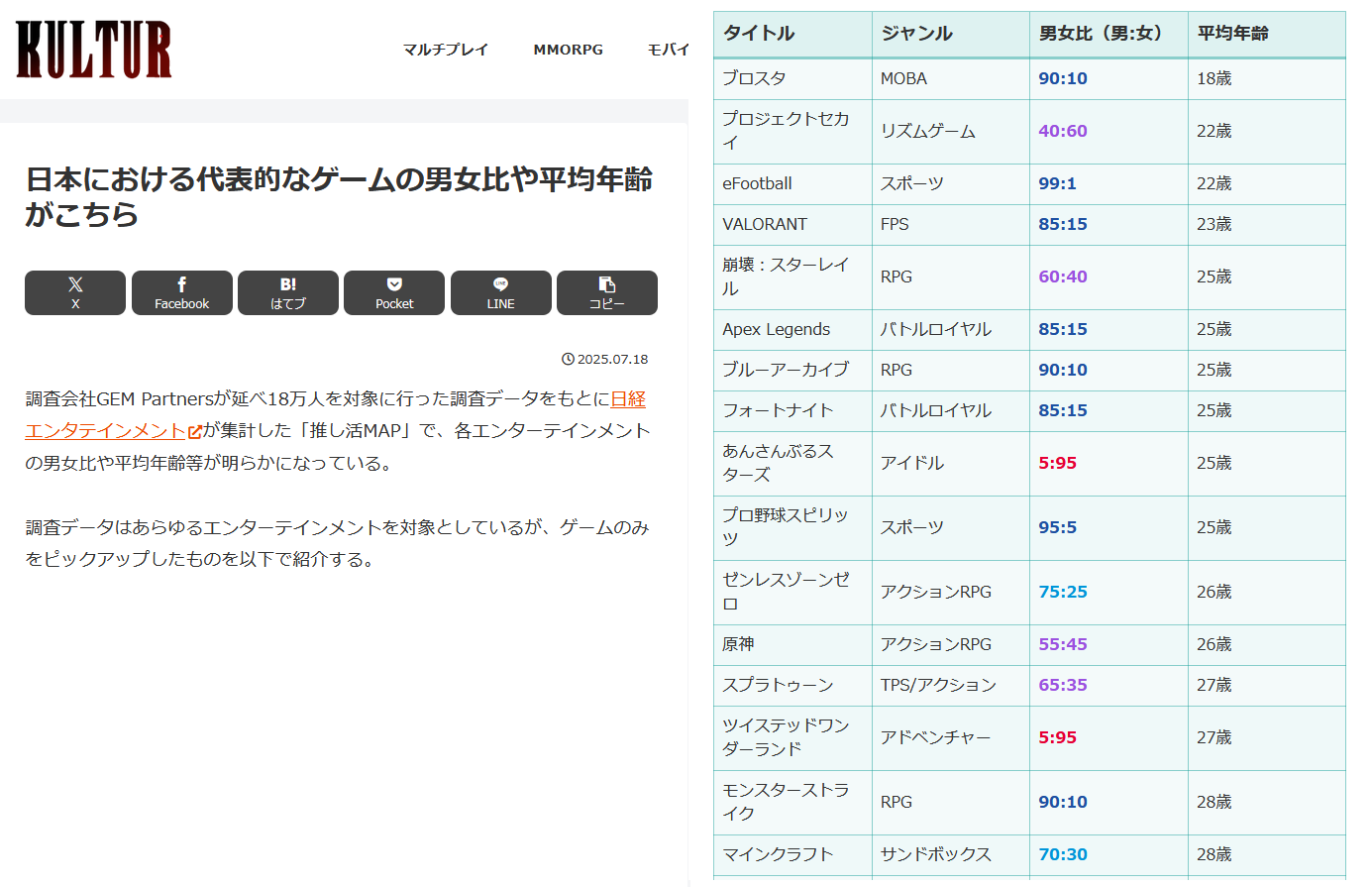Select the プロ野球スピリッツ title cell

coord(792,527)
